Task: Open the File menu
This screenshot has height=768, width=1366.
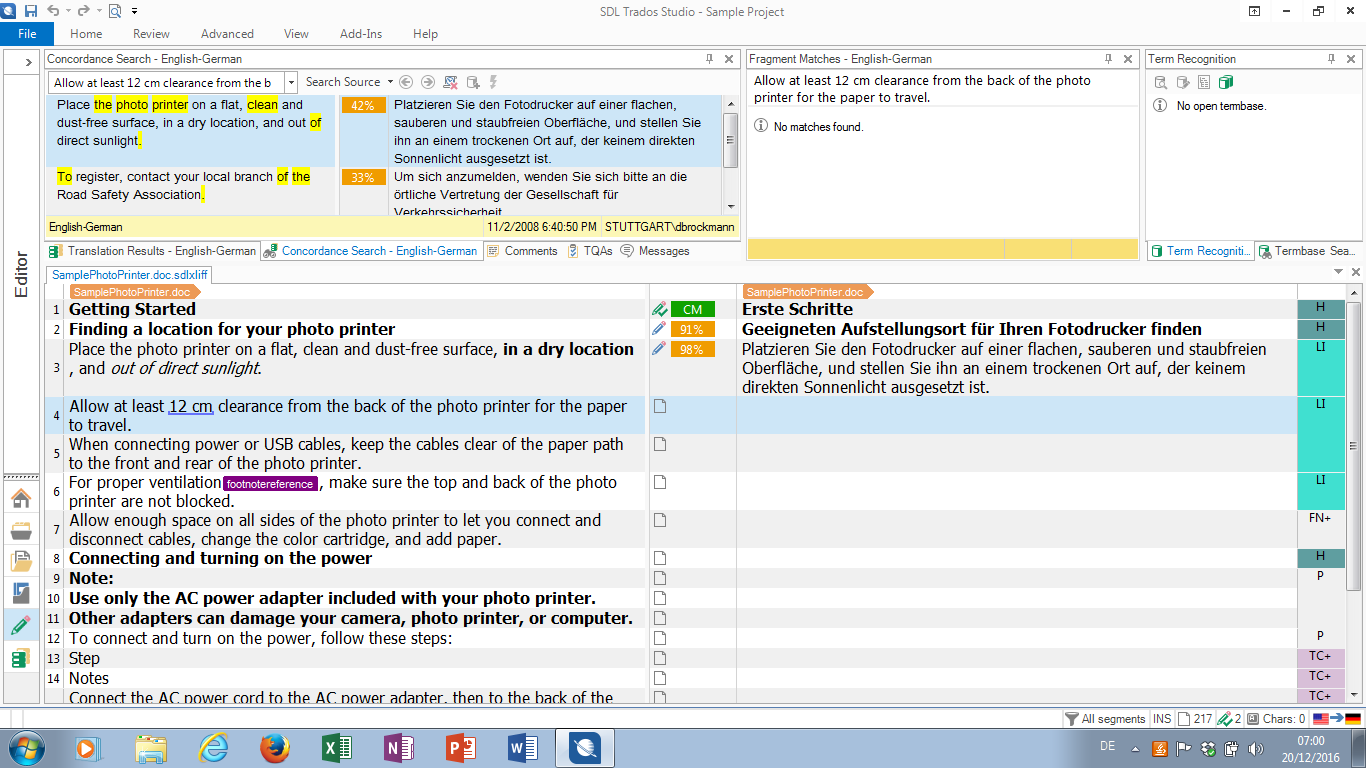Action: [x=27, y=33]
